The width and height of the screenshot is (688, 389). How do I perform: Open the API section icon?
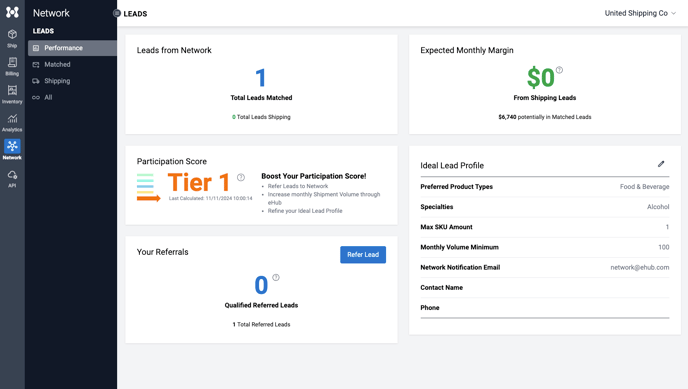[x=12, y=179]
